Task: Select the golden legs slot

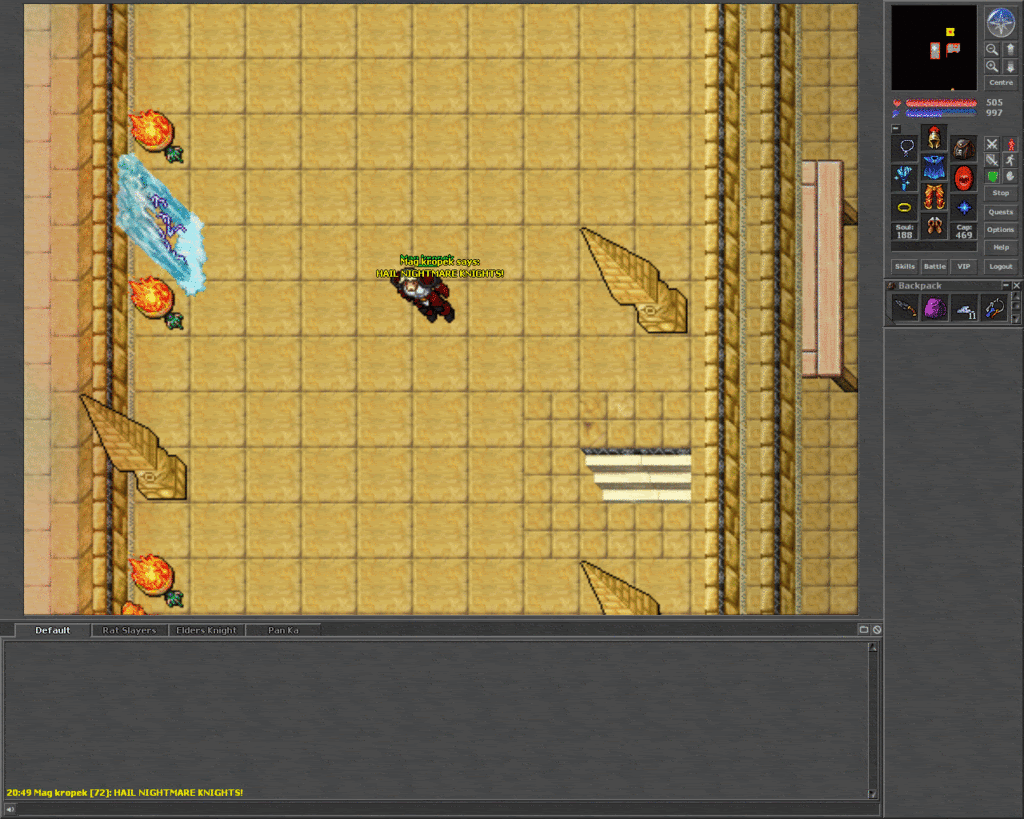Action: [x=934, y=197]
